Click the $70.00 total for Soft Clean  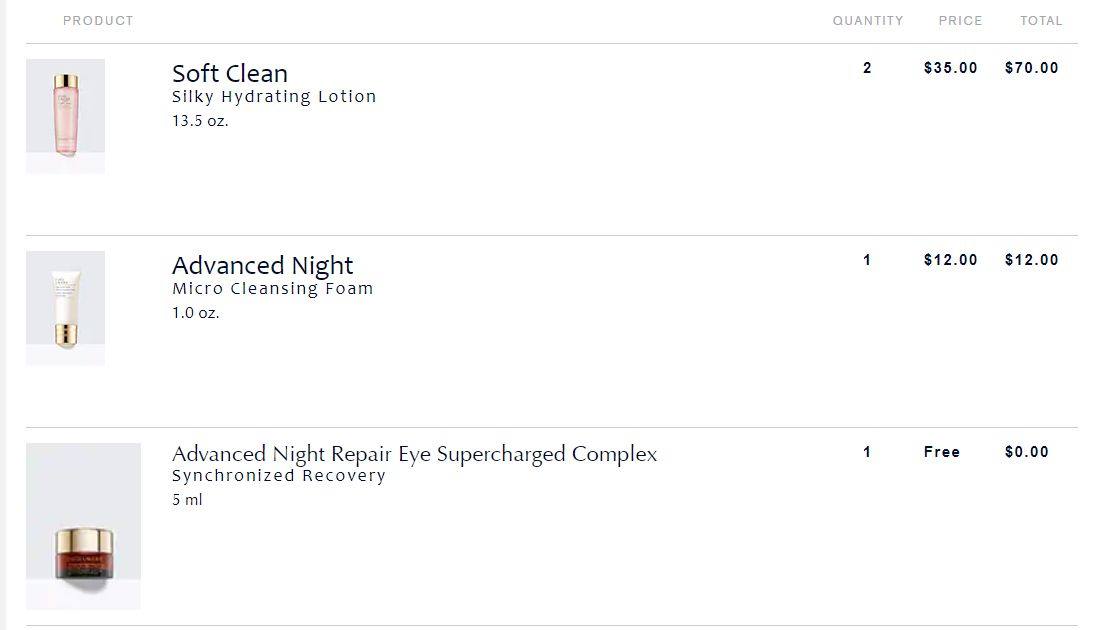pyautogui.click(x=1031, y=68)
